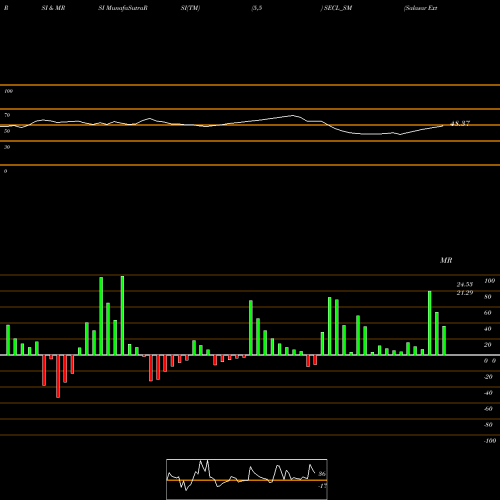Click the '0 0' label on MR axis
The height and width of the screenshot is (500, 500).
coord(490,361)
